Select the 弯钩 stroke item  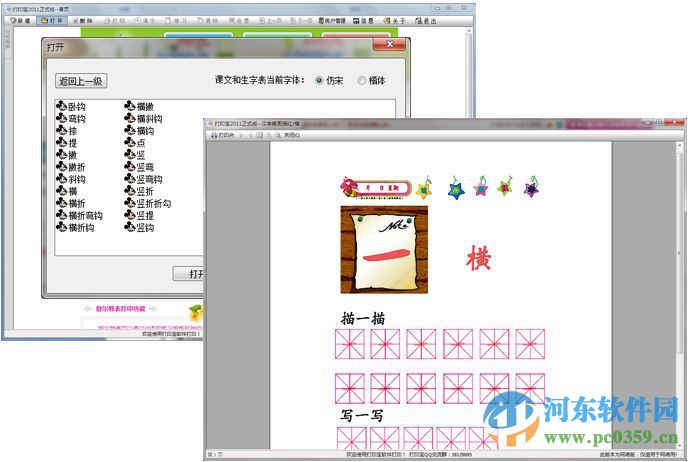pos(71,118)
